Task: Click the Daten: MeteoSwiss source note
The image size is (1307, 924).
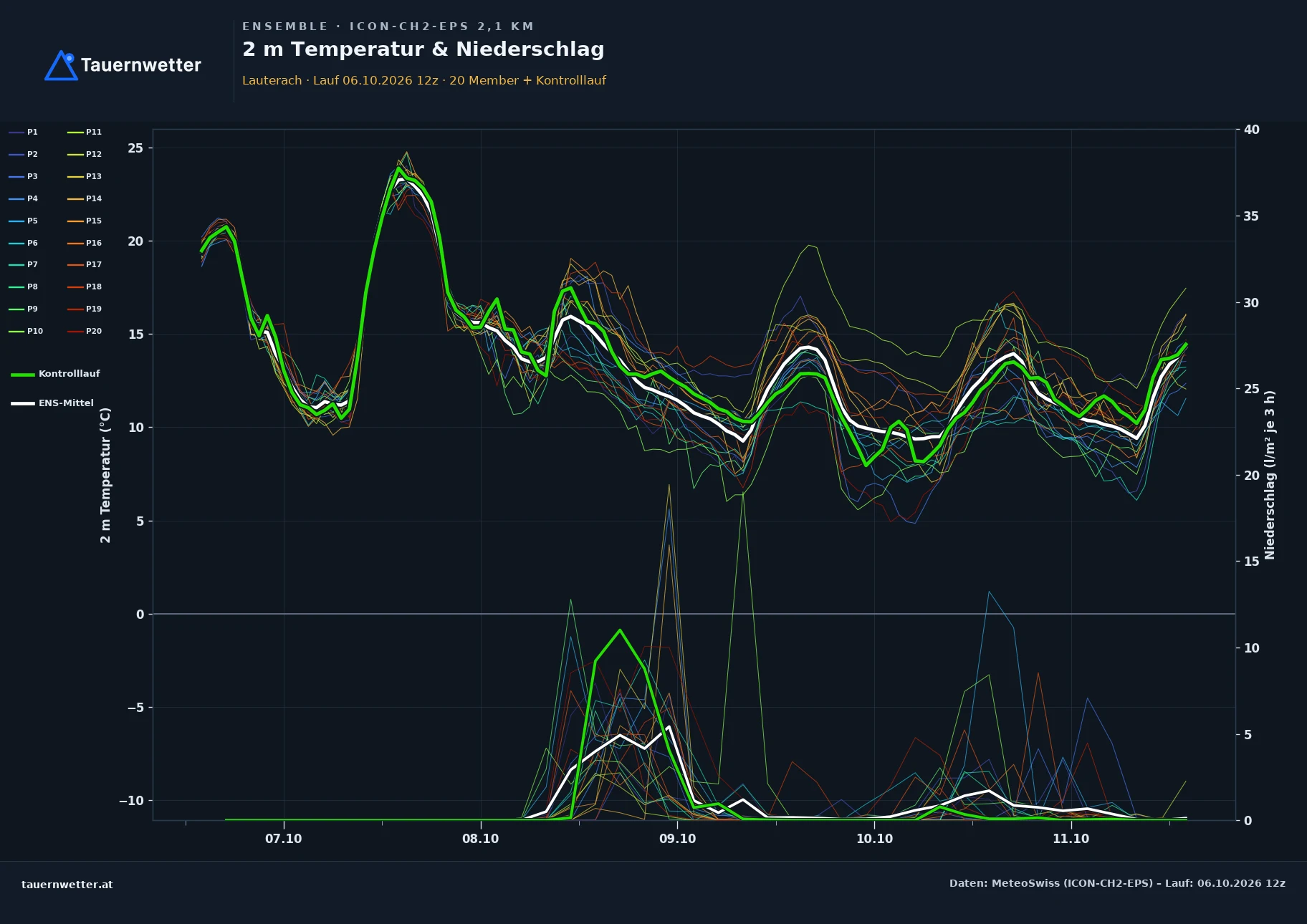Action: [1117, 883]
